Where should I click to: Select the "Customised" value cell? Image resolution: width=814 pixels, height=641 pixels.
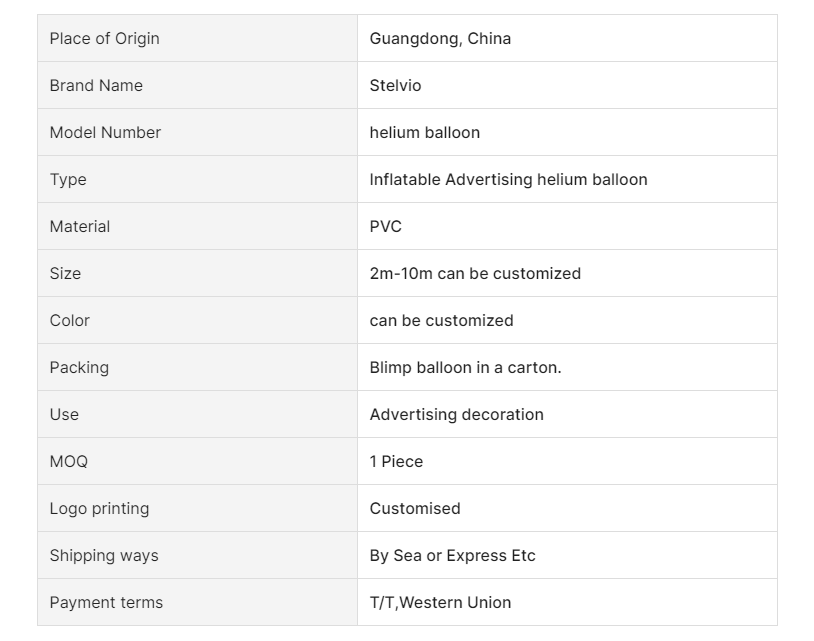pyautogui.click(x=415, y=508)
